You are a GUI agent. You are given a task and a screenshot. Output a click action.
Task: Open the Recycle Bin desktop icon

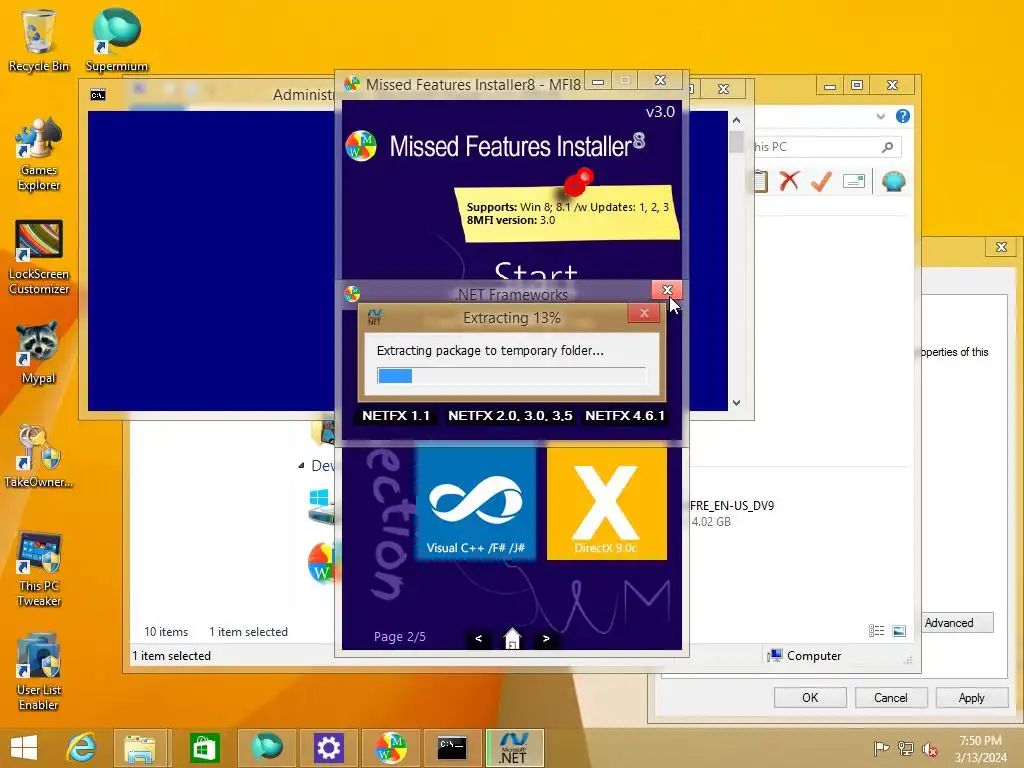coord(39,40)
